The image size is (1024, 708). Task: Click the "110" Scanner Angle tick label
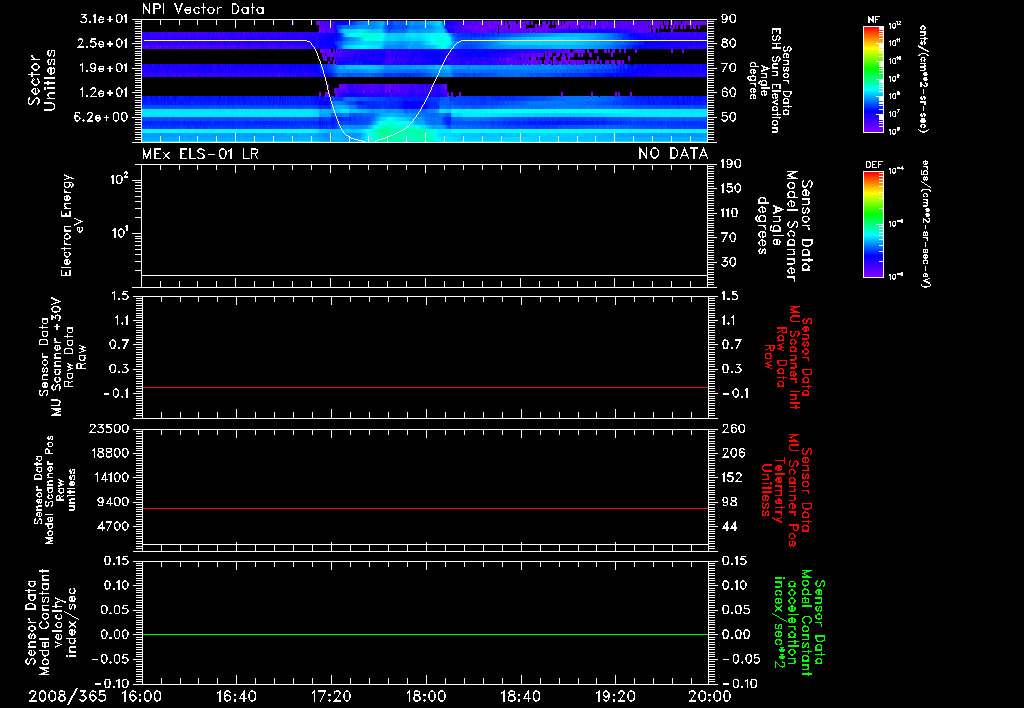[x=731, y=213]
